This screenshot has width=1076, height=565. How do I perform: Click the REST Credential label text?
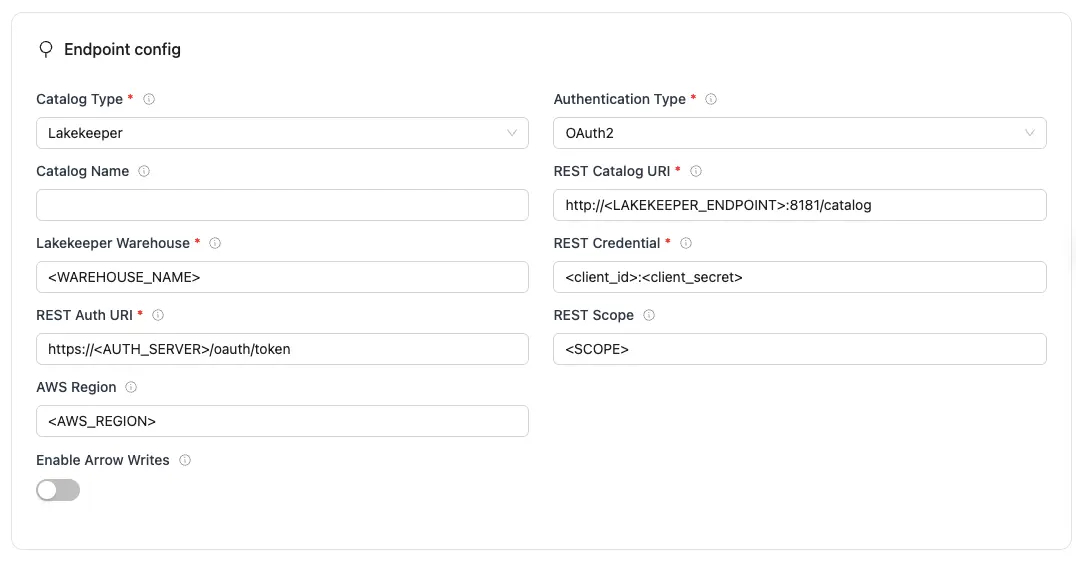click(x=607, y=243)
